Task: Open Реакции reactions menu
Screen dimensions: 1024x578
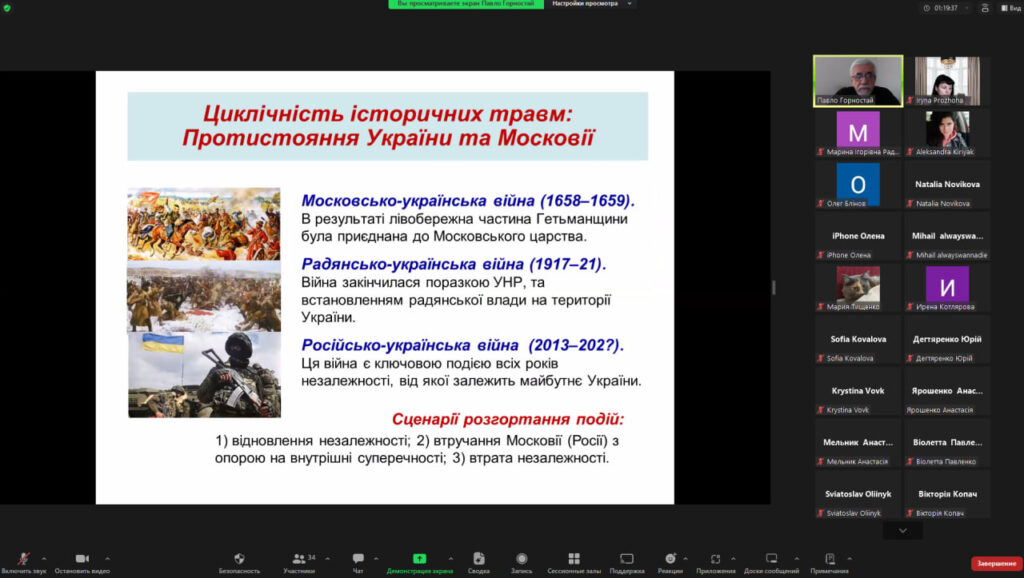Action: (670, 560)
